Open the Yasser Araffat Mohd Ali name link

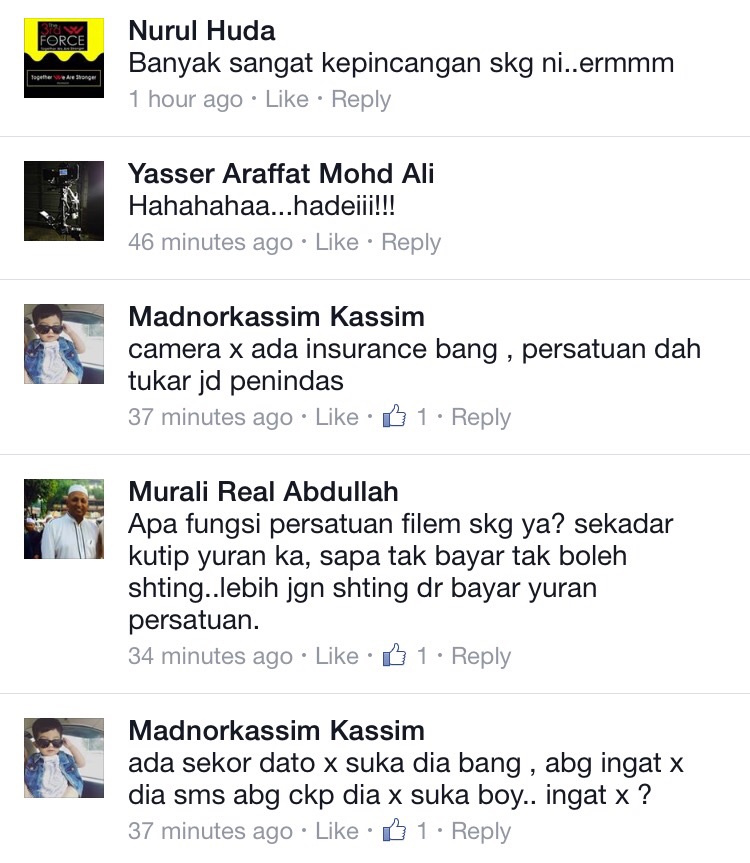point(281,174)
